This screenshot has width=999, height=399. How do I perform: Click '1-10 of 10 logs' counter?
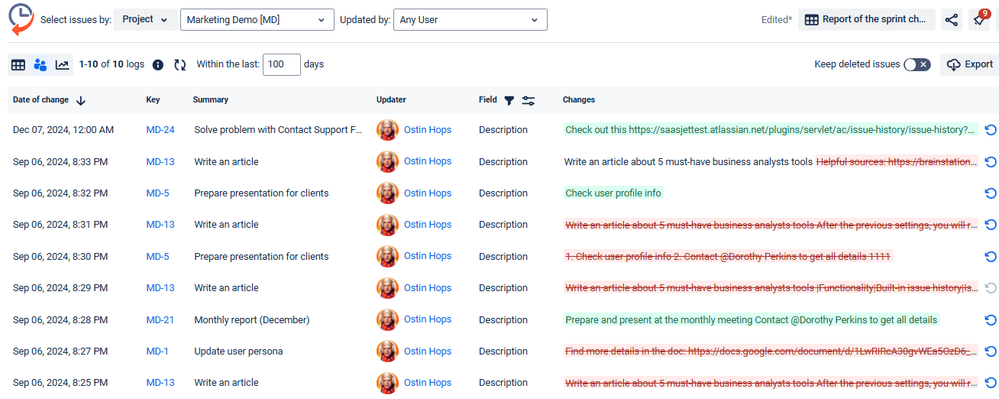click(x=111, y=64)
